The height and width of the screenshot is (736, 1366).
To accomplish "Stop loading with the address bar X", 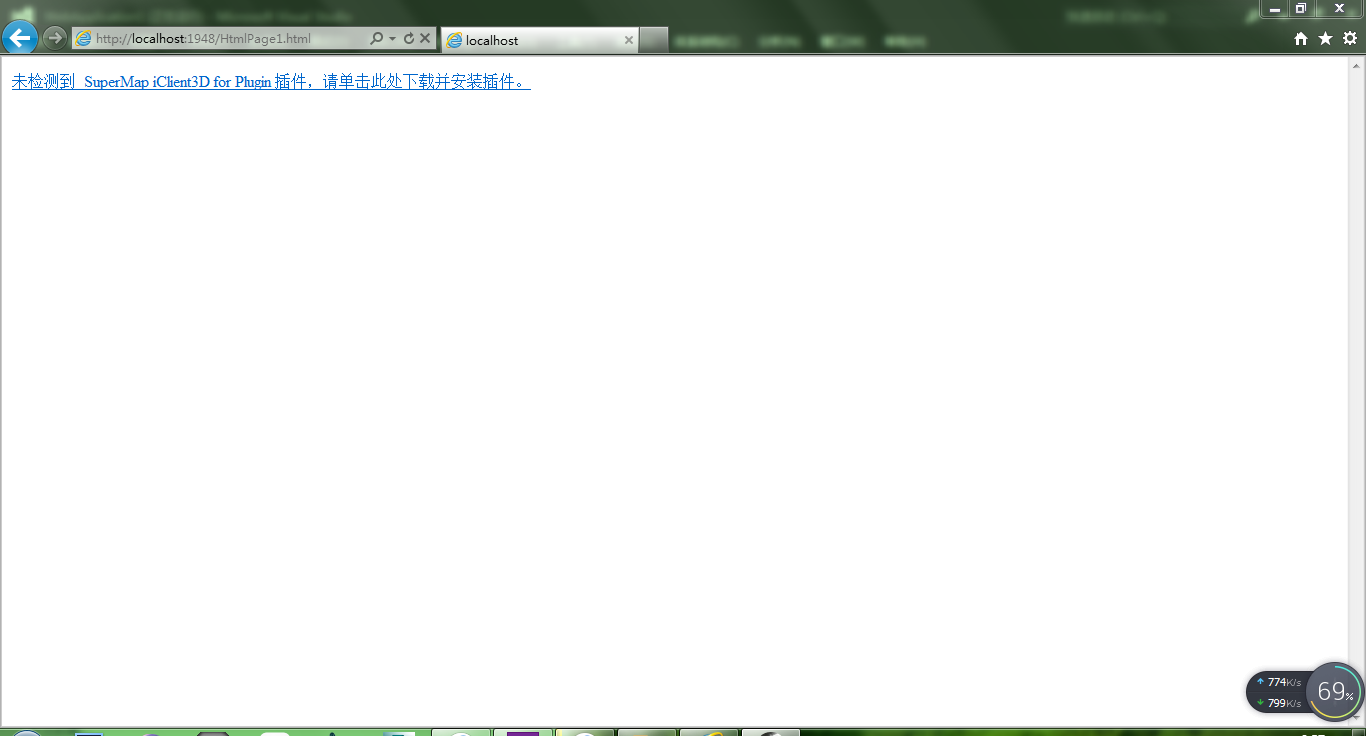I will 425,39.
